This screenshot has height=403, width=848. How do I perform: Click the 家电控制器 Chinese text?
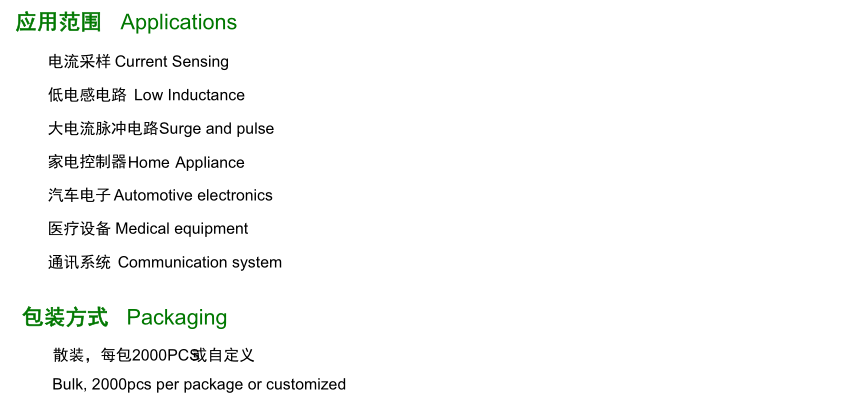tap(88, 162)
